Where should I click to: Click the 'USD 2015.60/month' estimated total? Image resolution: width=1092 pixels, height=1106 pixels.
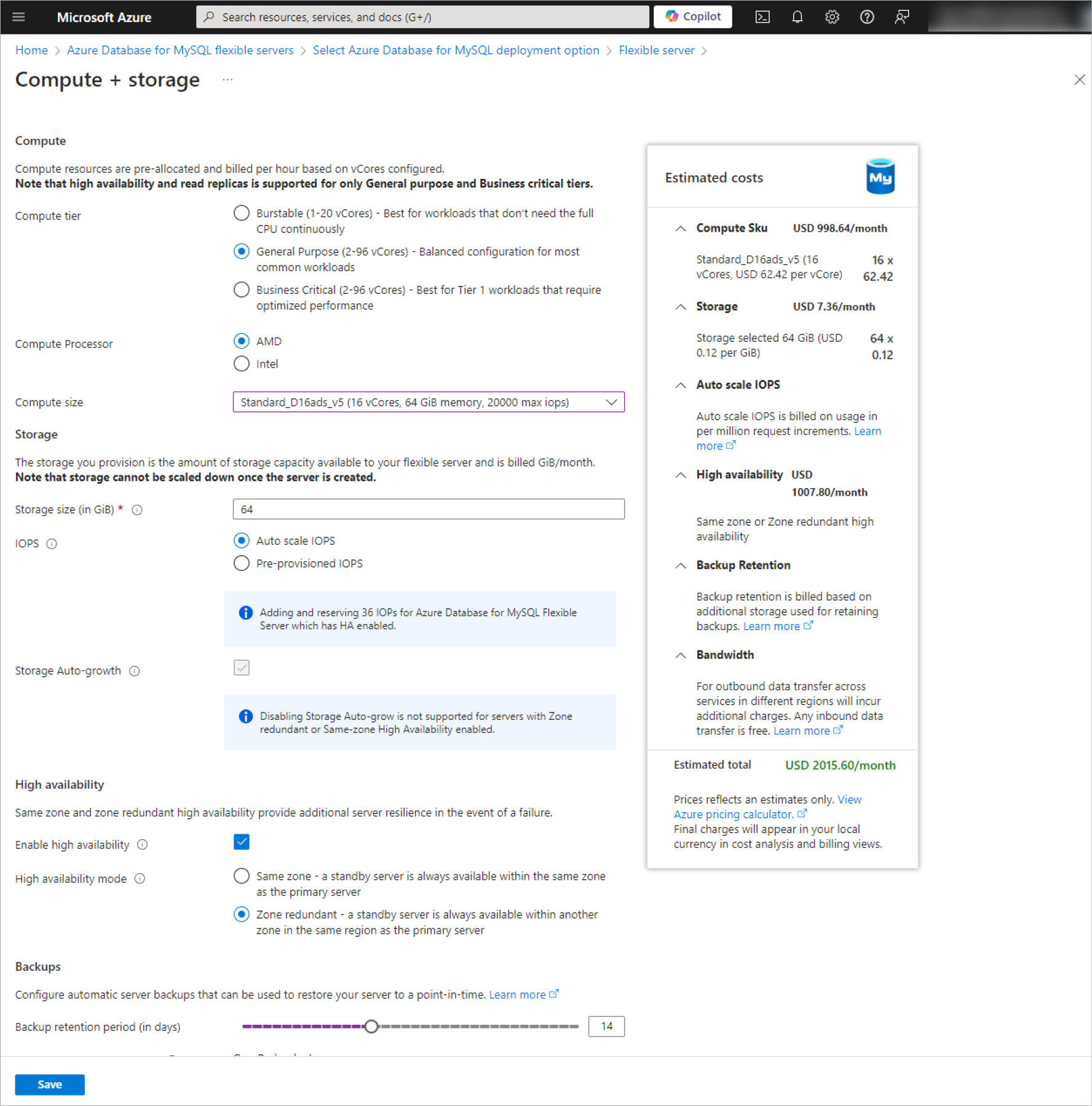click(840, 765)
